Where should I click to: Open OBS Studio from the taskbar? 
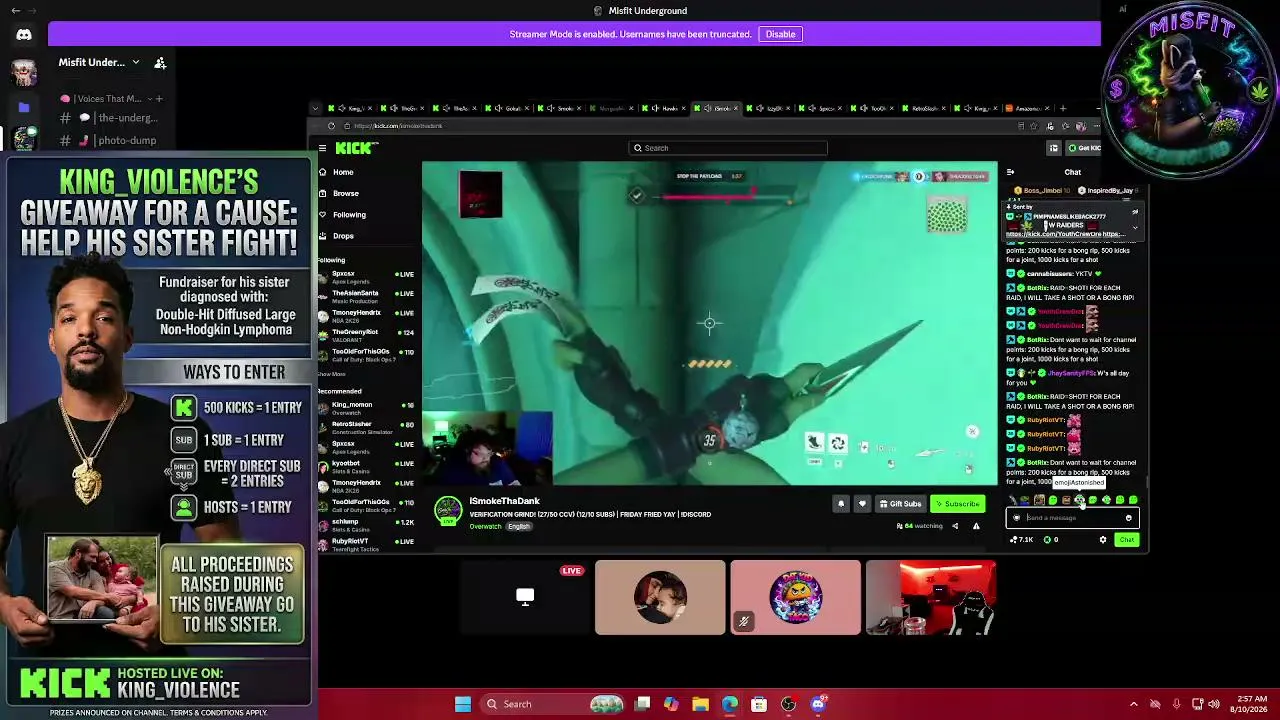point(789,704)
